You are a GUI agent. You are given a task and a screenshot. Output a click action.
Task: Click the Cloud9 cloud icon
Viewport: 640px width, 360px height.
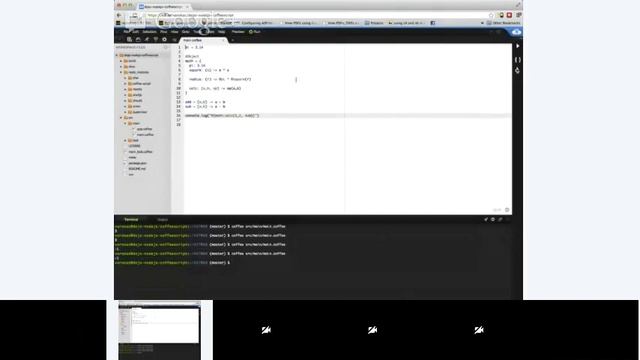coord(516,32)
